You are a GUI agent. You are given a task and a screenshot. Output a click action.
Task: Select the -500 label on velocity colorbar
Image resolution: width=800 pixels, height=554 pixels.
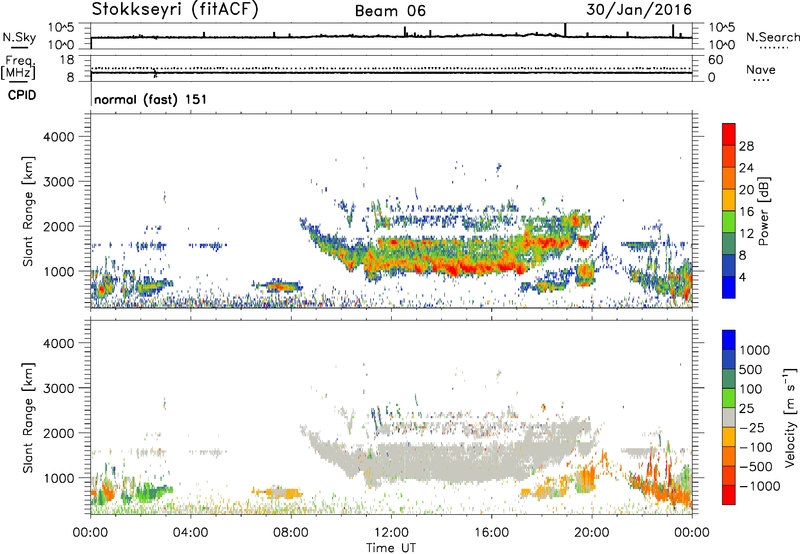click(755, 467)
